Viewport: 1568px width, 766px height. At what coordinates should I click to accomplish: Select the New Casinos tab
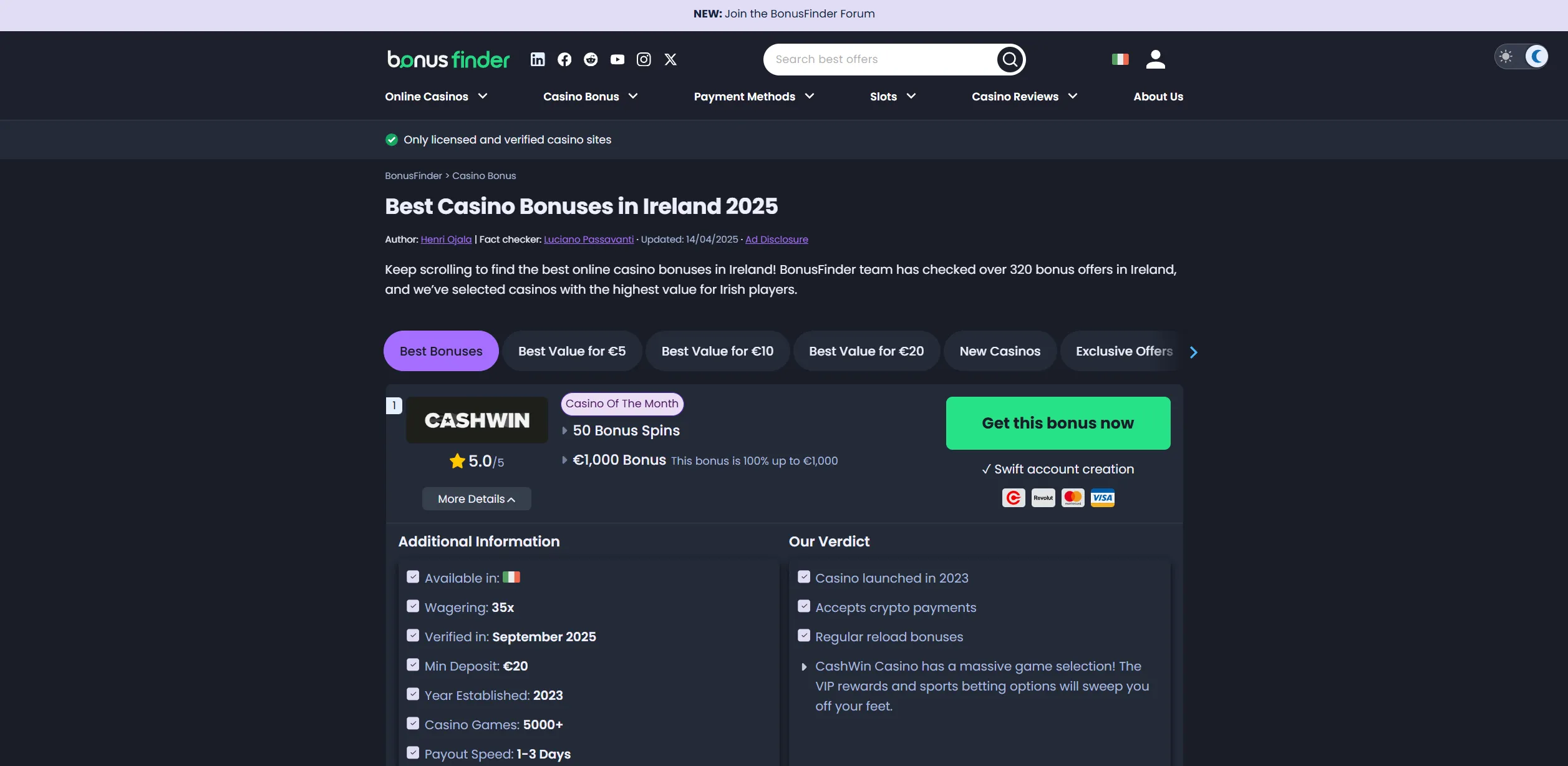tap(1000, 351)
